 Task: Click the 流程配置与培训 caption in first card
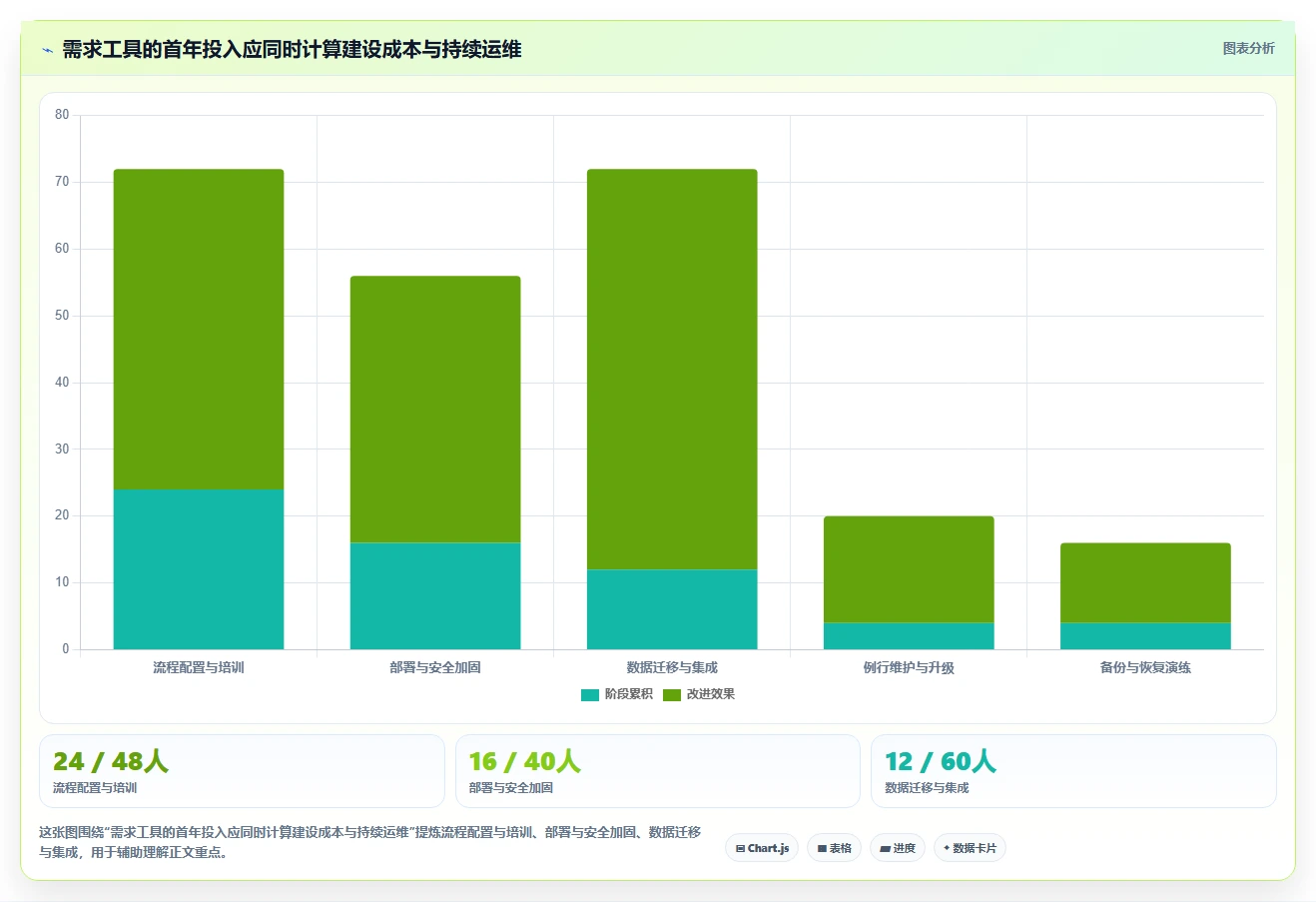pos(95,788)
